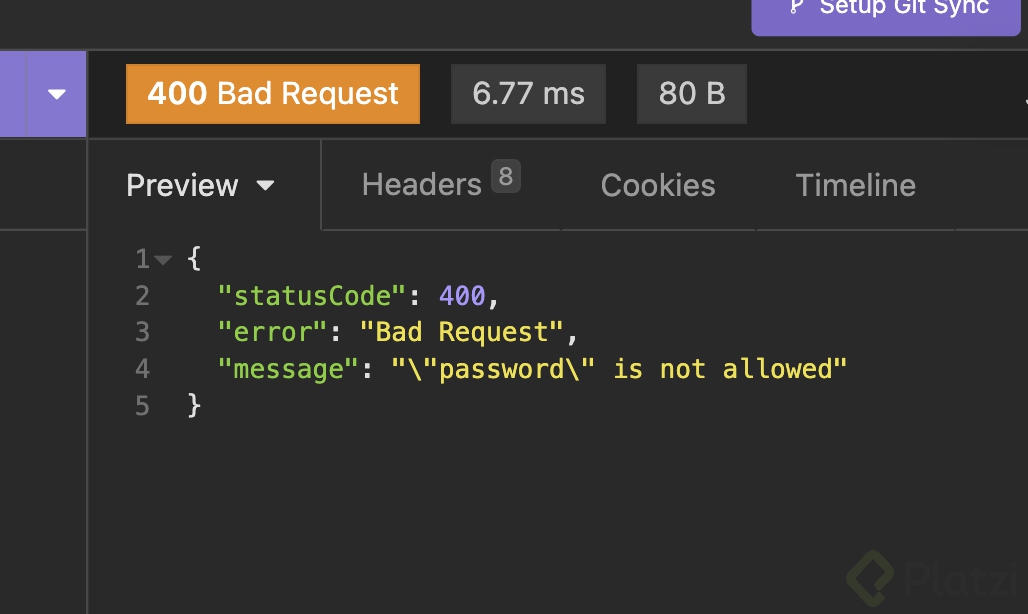Click the "password is not allowed" message value
The width and height of the screenshot is (1028, 614).
(619, 369)
